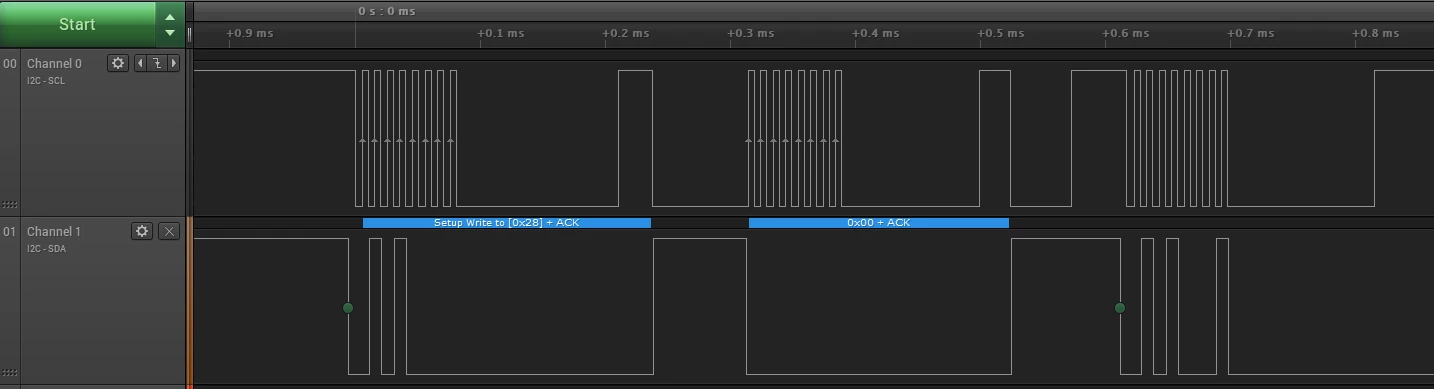Open the capture options arrows beside Start
1434x389 pixels.
point(170,24)
